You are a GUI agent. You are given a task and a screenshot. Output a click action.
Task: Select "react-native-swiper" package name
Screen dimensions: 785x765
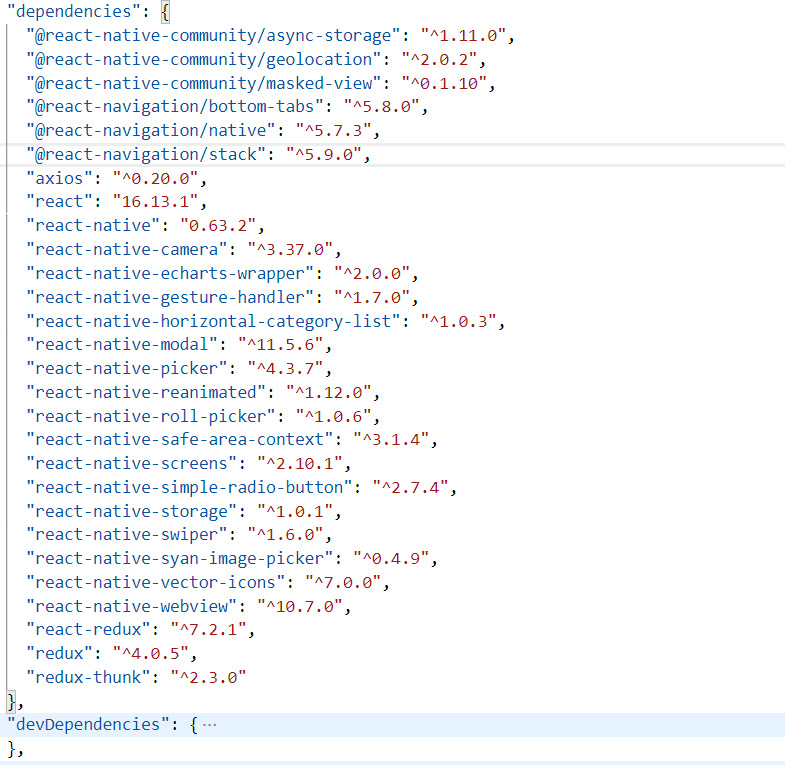(x=127, y=535)
